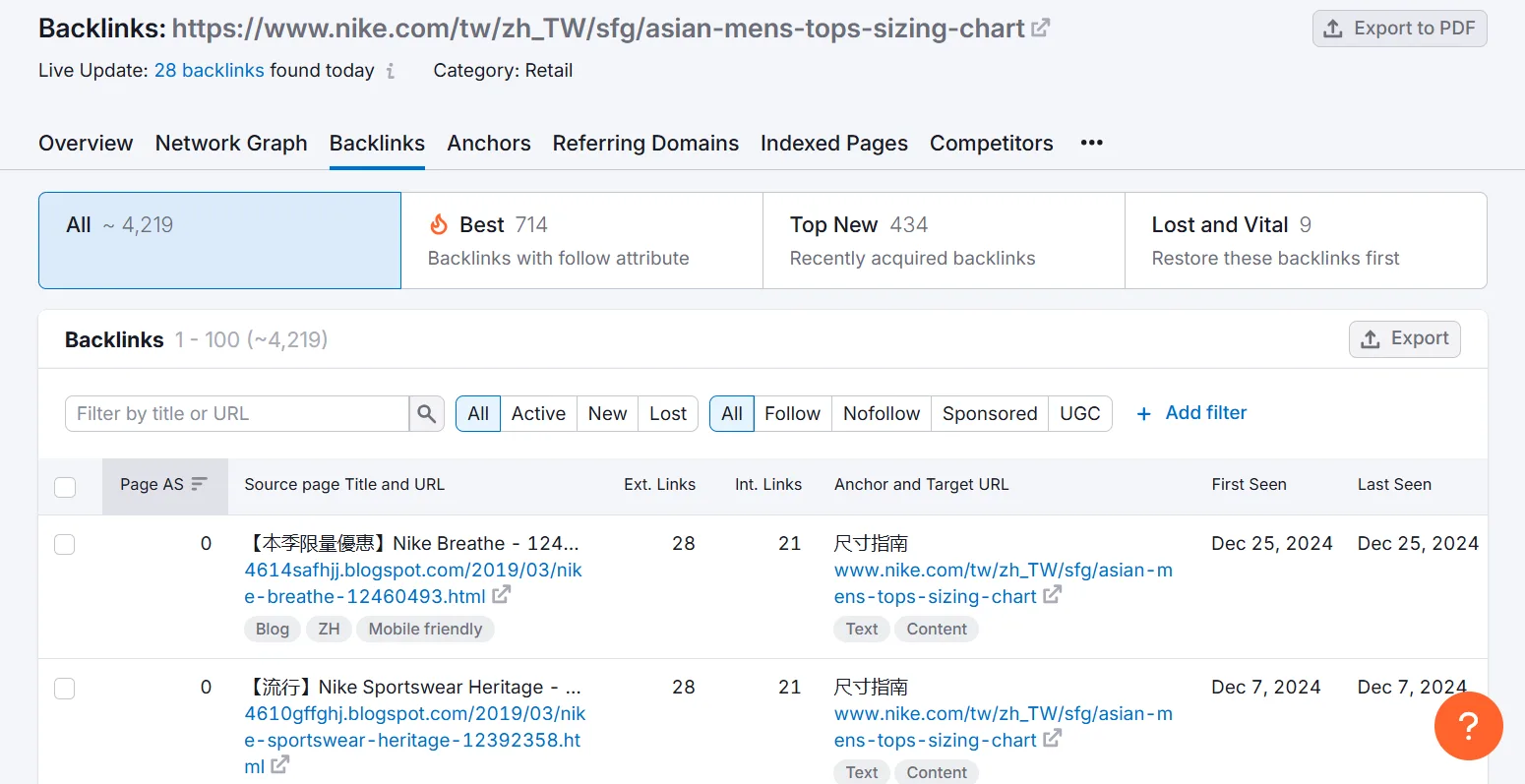Click the Content tag in Nike Breathe row

[937, 630]
